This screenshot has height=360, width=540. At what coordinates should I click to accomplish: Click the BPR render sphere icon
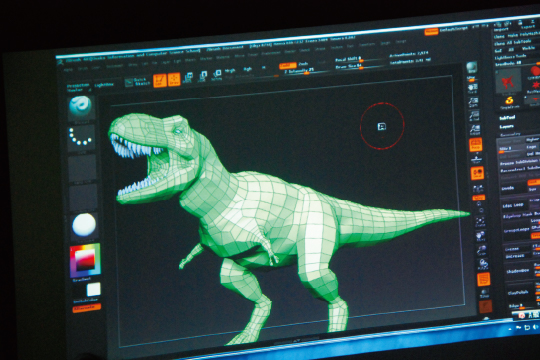tap(472, 68)
